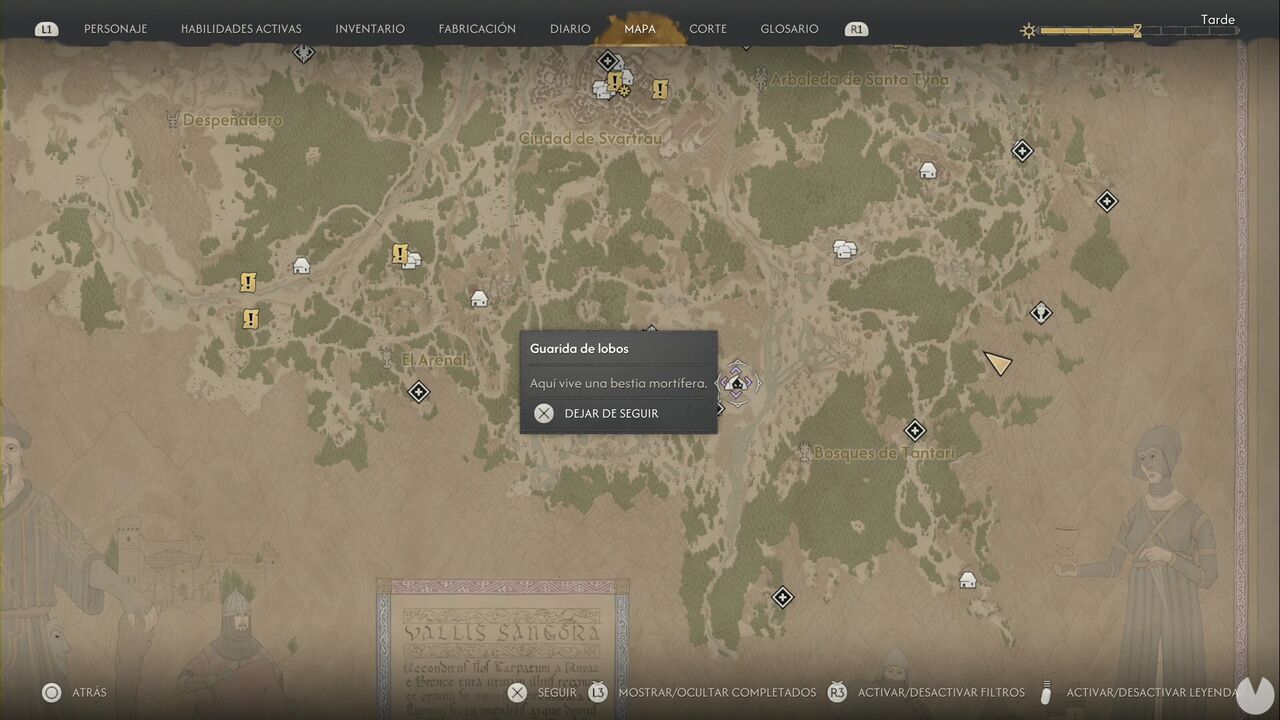Open the CORTE tab
1280x720 pixels.
[x=708, y=29]
